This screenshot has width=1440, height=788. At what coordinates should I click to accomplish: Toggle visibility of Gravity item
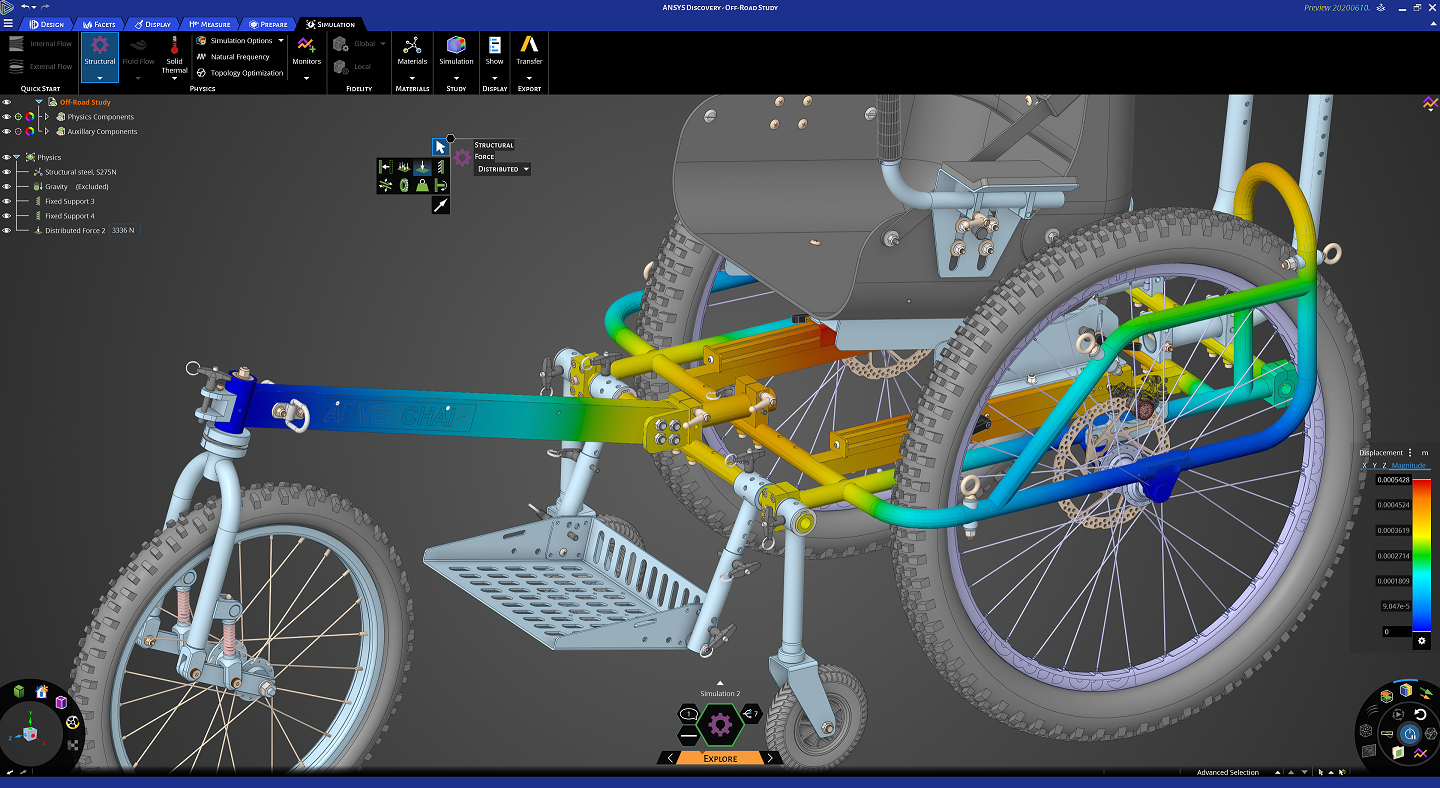[7, 187]
